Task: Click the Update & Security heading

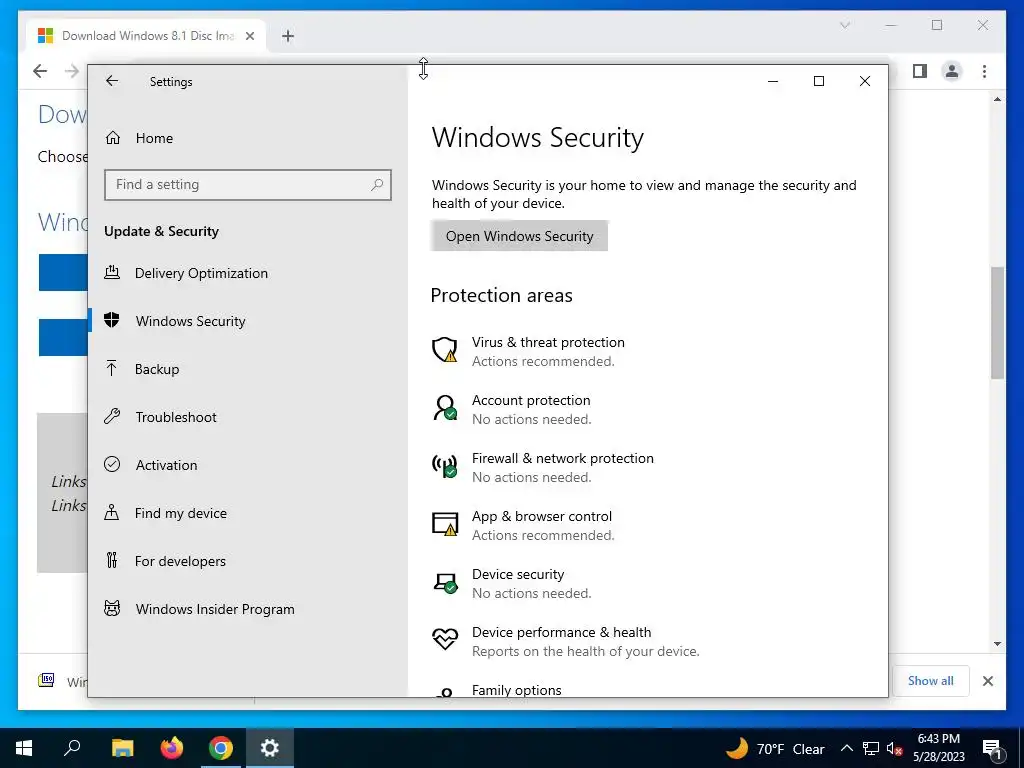Action: 161,231
